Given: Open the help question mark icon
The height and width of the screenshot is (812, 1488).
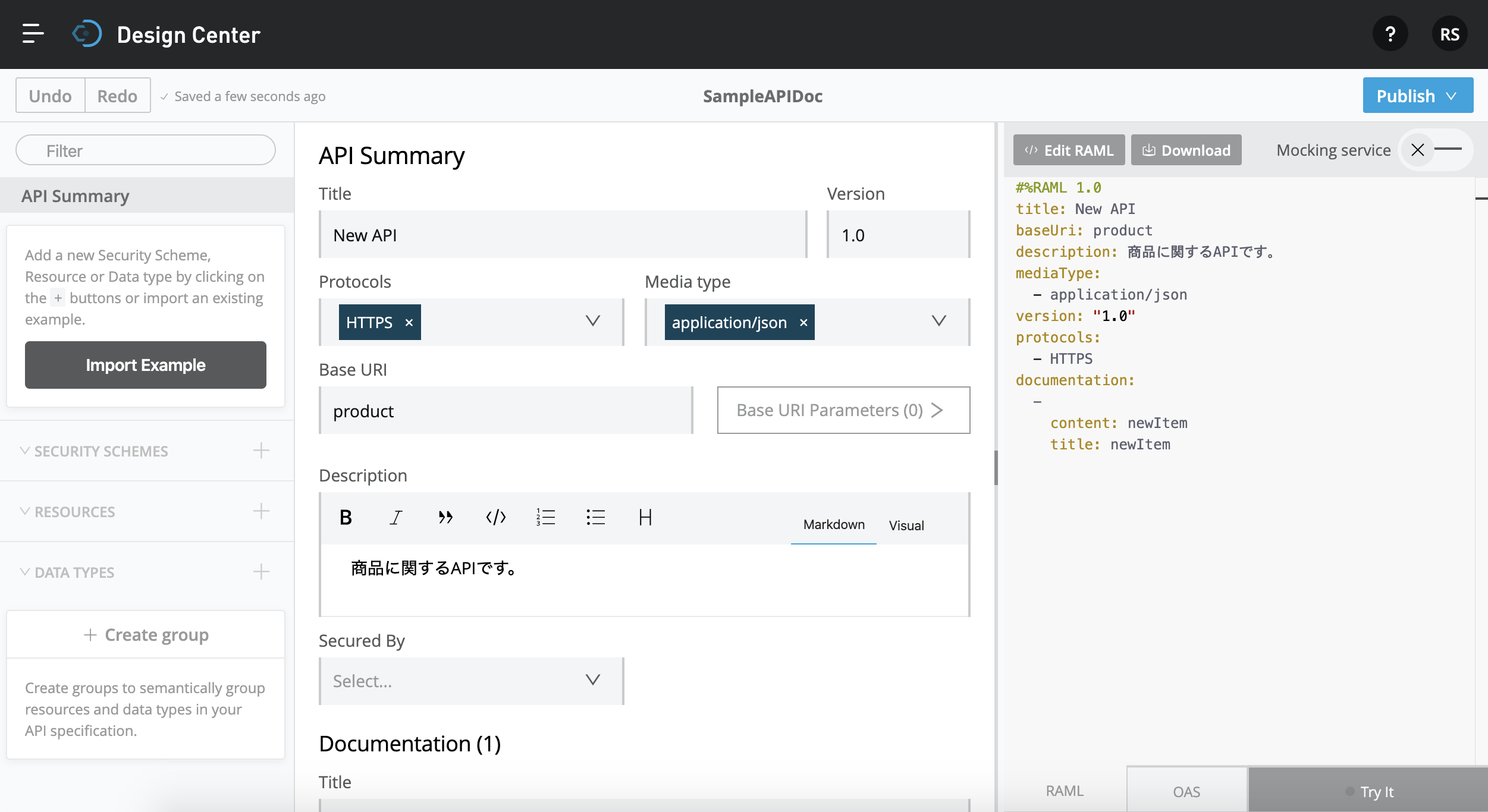Looking at the screenshot, I should coord(1390,34).
